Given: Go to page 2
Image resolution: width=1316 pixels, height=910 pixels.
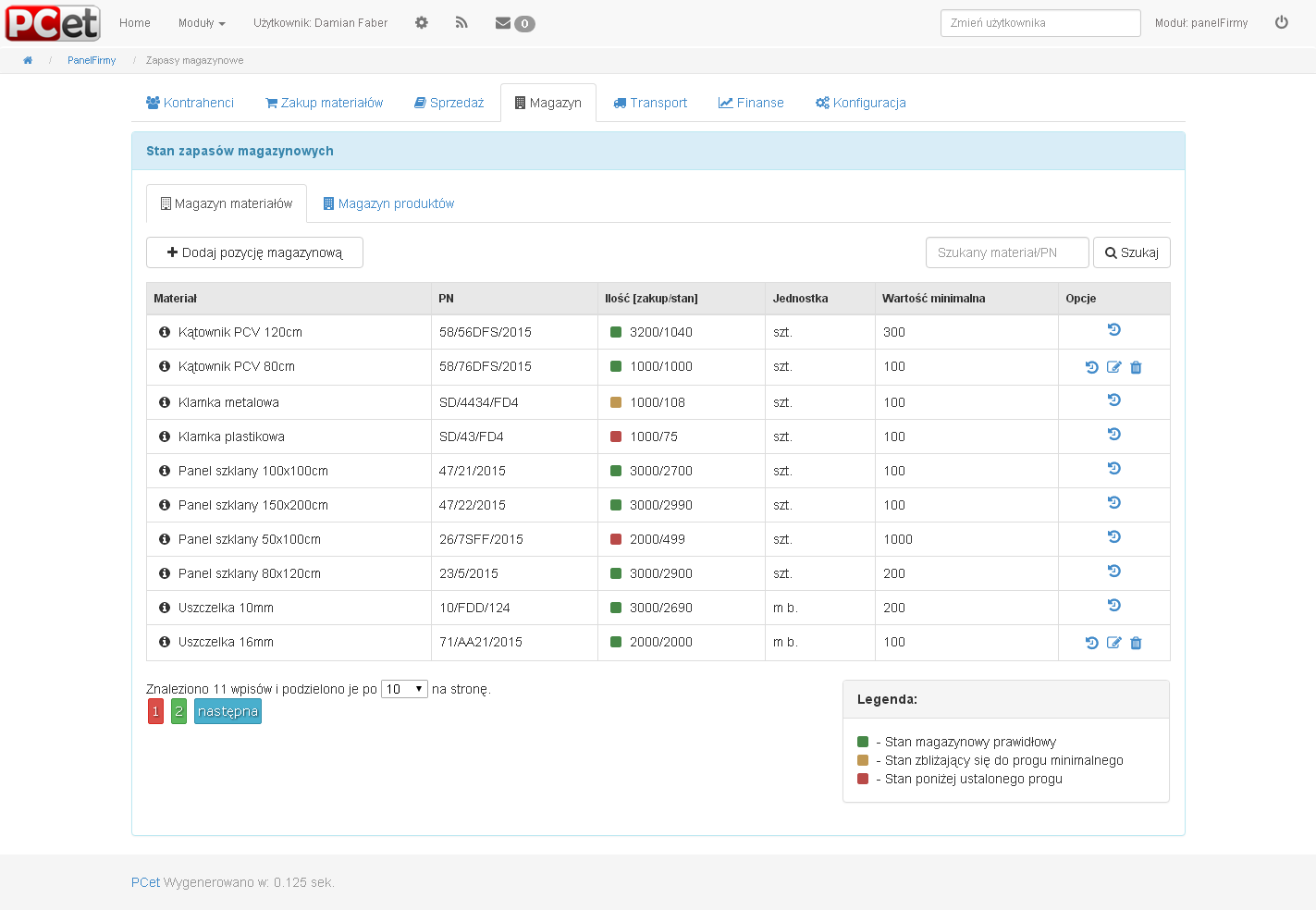Looking at the screenshot, I should [x=179, y=711].
